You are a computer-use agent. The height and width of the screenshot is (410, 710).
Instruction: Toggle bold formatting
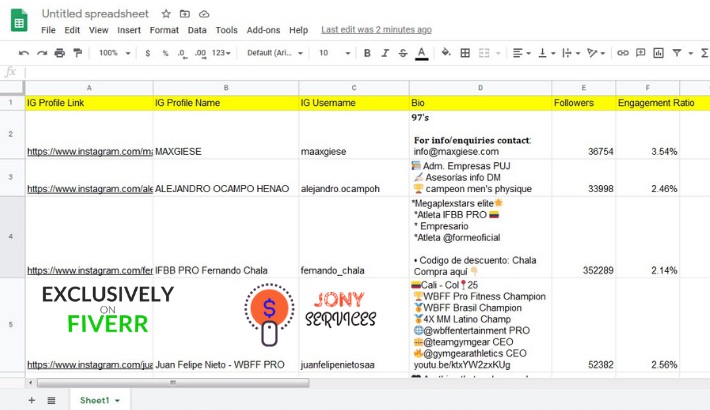click(367, 53)
